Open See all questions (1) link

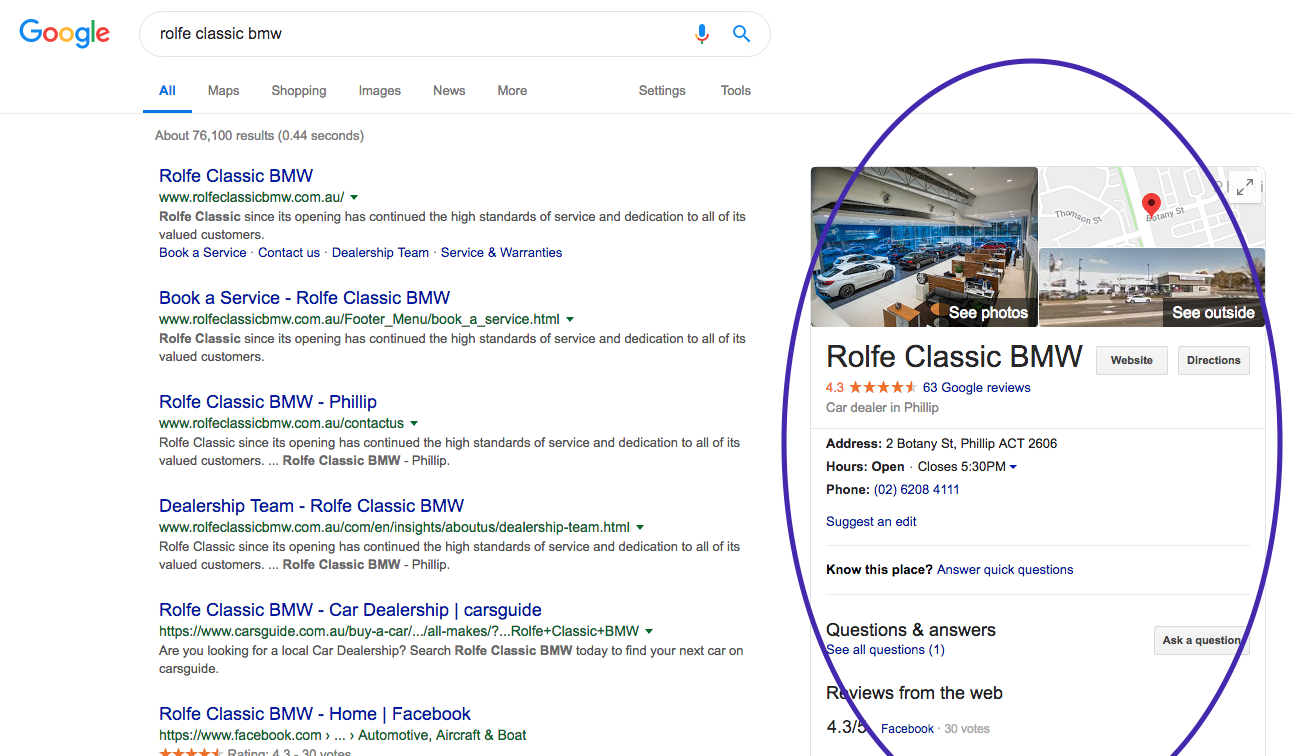coord(885,649)
